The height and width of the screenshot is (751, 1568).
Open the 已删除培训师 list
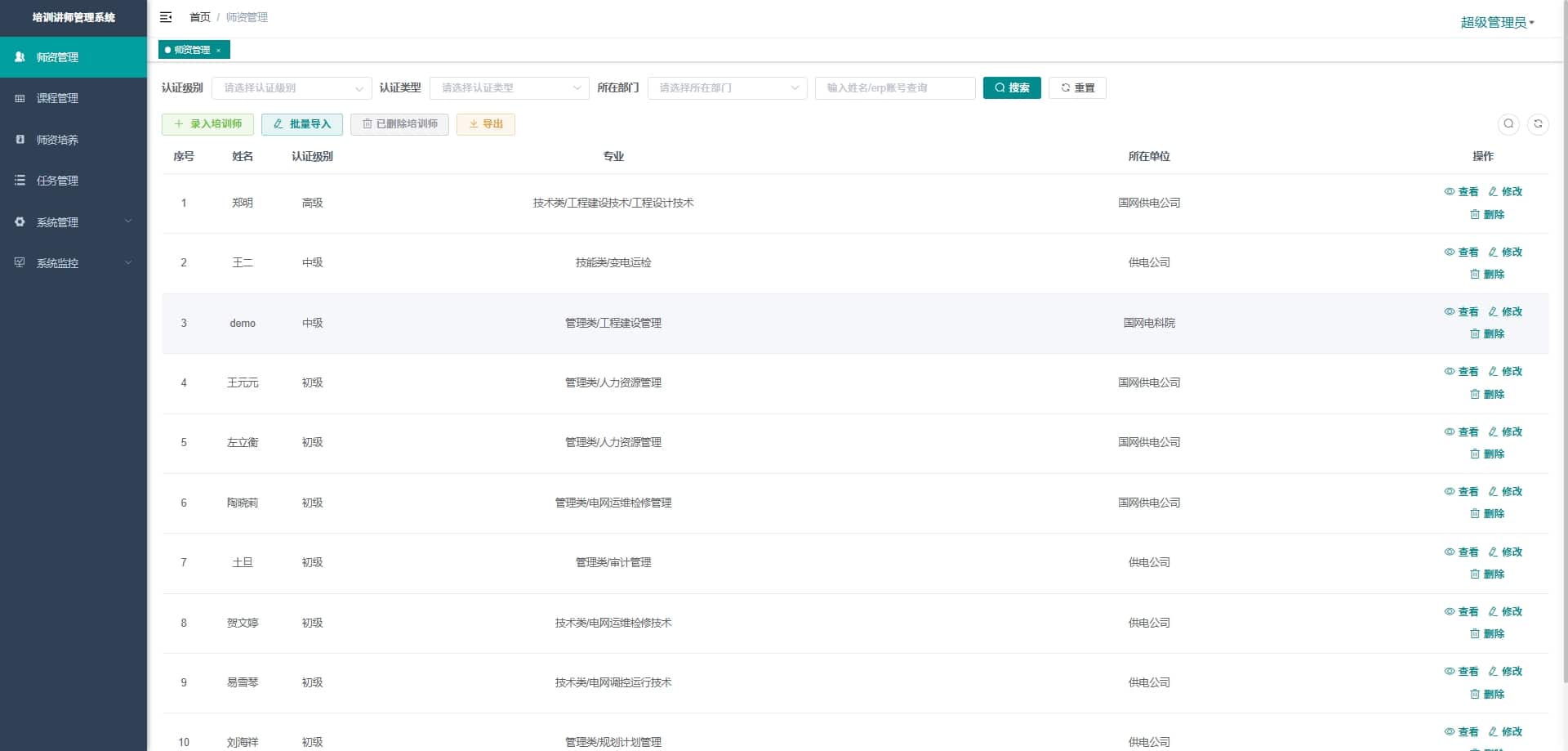pyautogui.click(x=399, y=124)
